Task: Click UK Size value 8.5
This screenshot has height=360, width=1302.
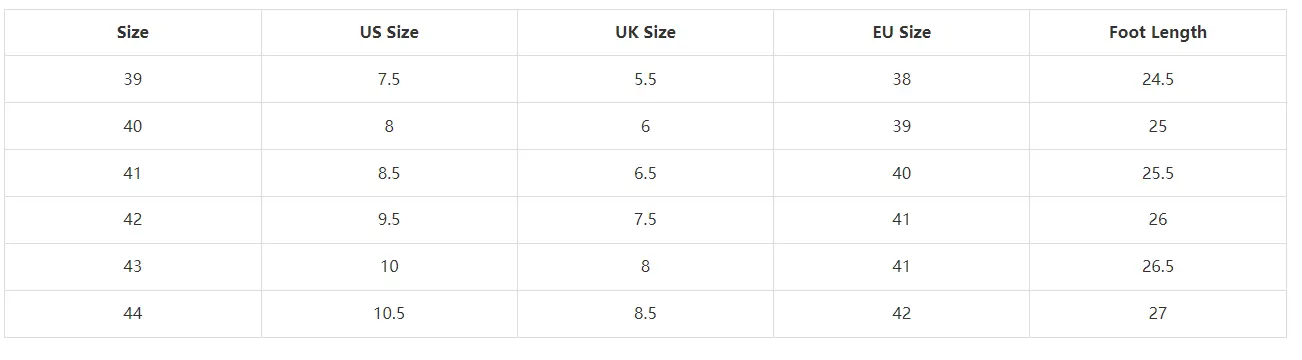Action: [645, 313]
